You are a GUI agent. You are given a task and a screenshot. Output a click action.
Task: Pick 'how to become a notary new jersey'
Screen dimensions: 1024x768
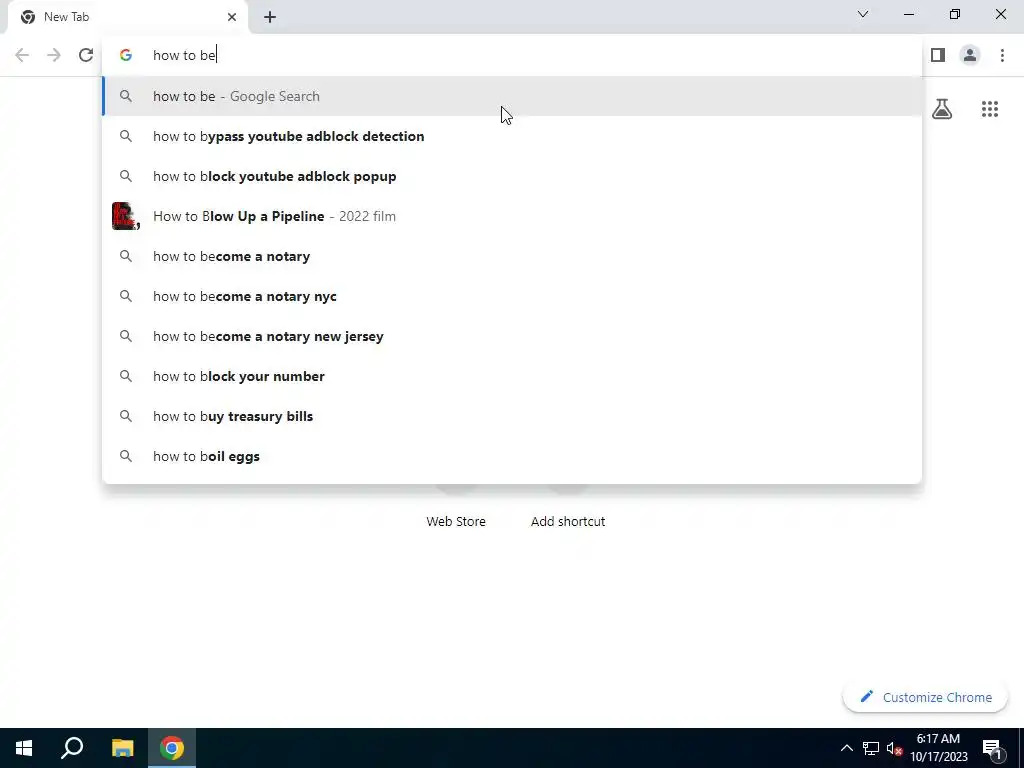[512, 336]
